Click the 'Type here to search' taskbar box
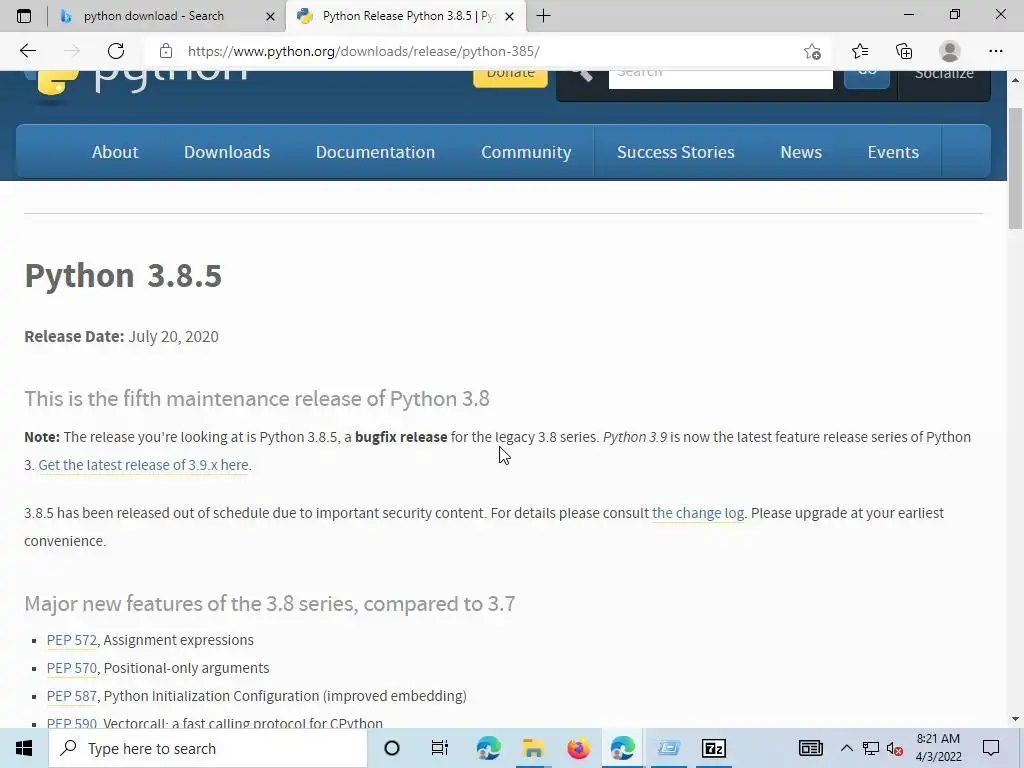1024x768 pixels. pyautogui.click(x=208, y=748)
